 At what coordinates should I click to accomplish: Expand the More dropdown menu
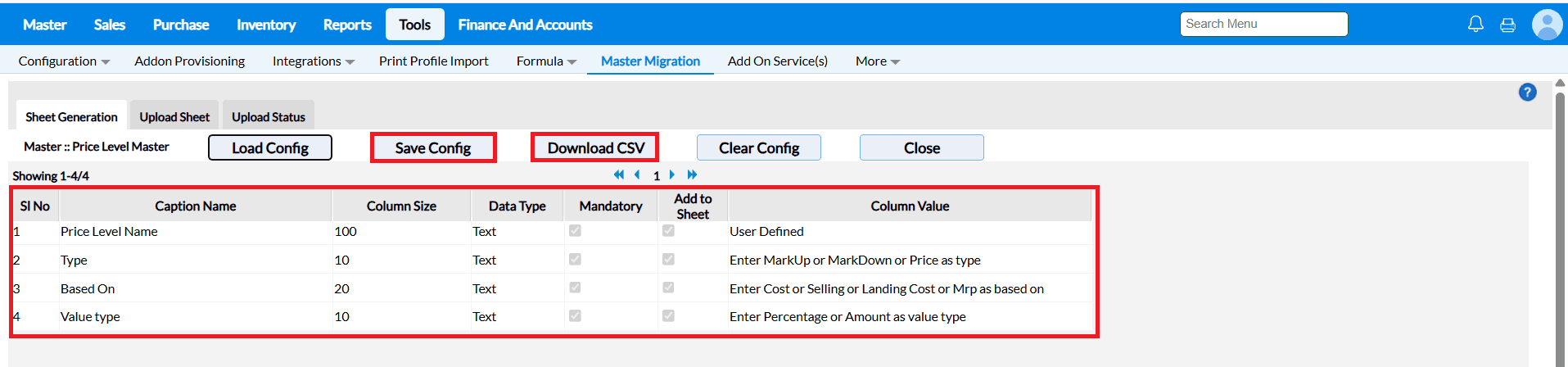(877, 61)
